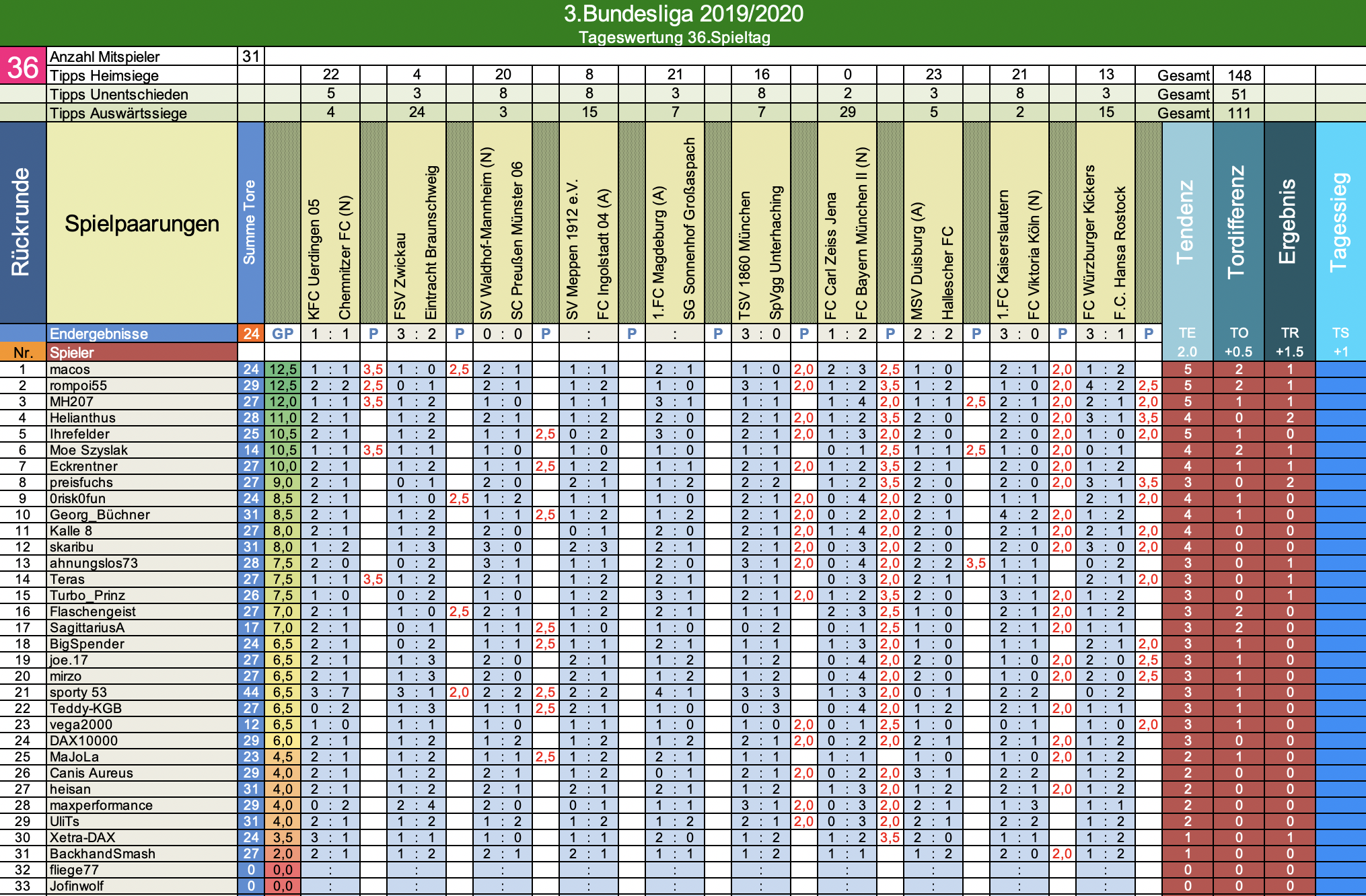Select the 'Tipps Heimsiege' row label
The image size is (1366, 896).
[104, 75]
